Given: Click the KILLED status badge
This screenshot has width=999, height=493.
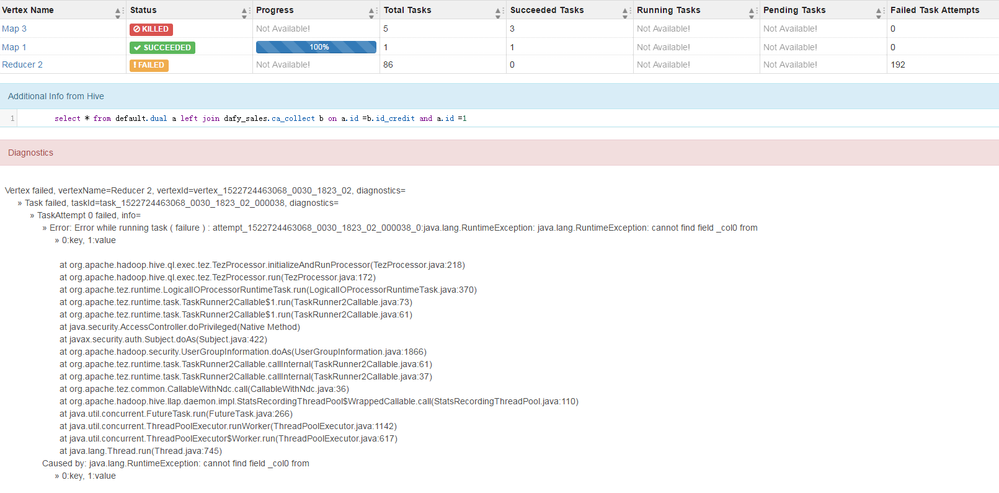Looking at the screenshot, I should [x=151, y=29].
